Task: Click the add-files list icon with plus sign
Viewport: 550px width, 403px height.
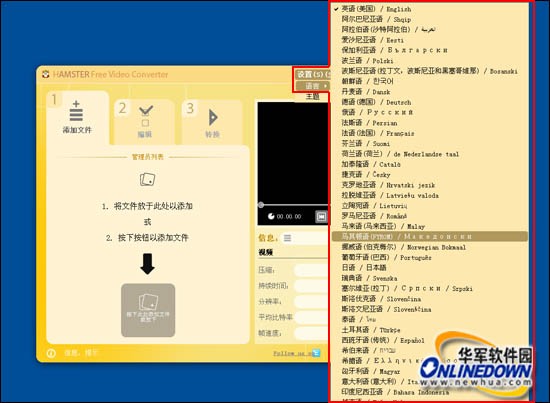Action: click(76, 110)
